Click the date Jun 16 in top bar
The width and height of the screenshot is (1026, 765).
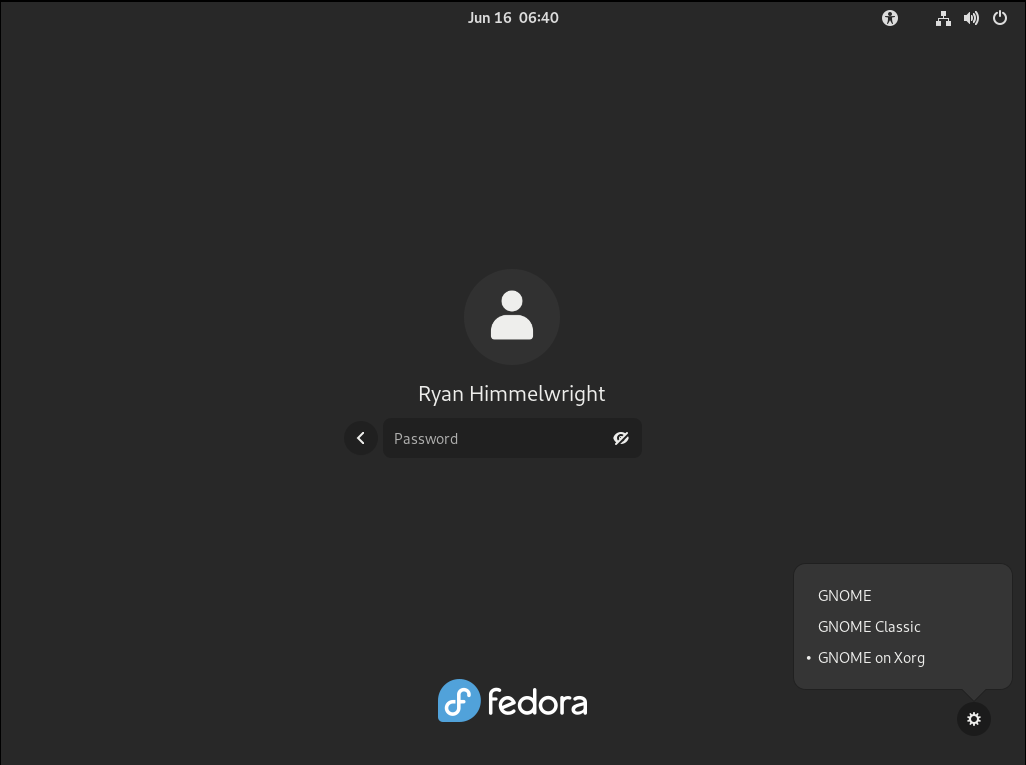489,18
